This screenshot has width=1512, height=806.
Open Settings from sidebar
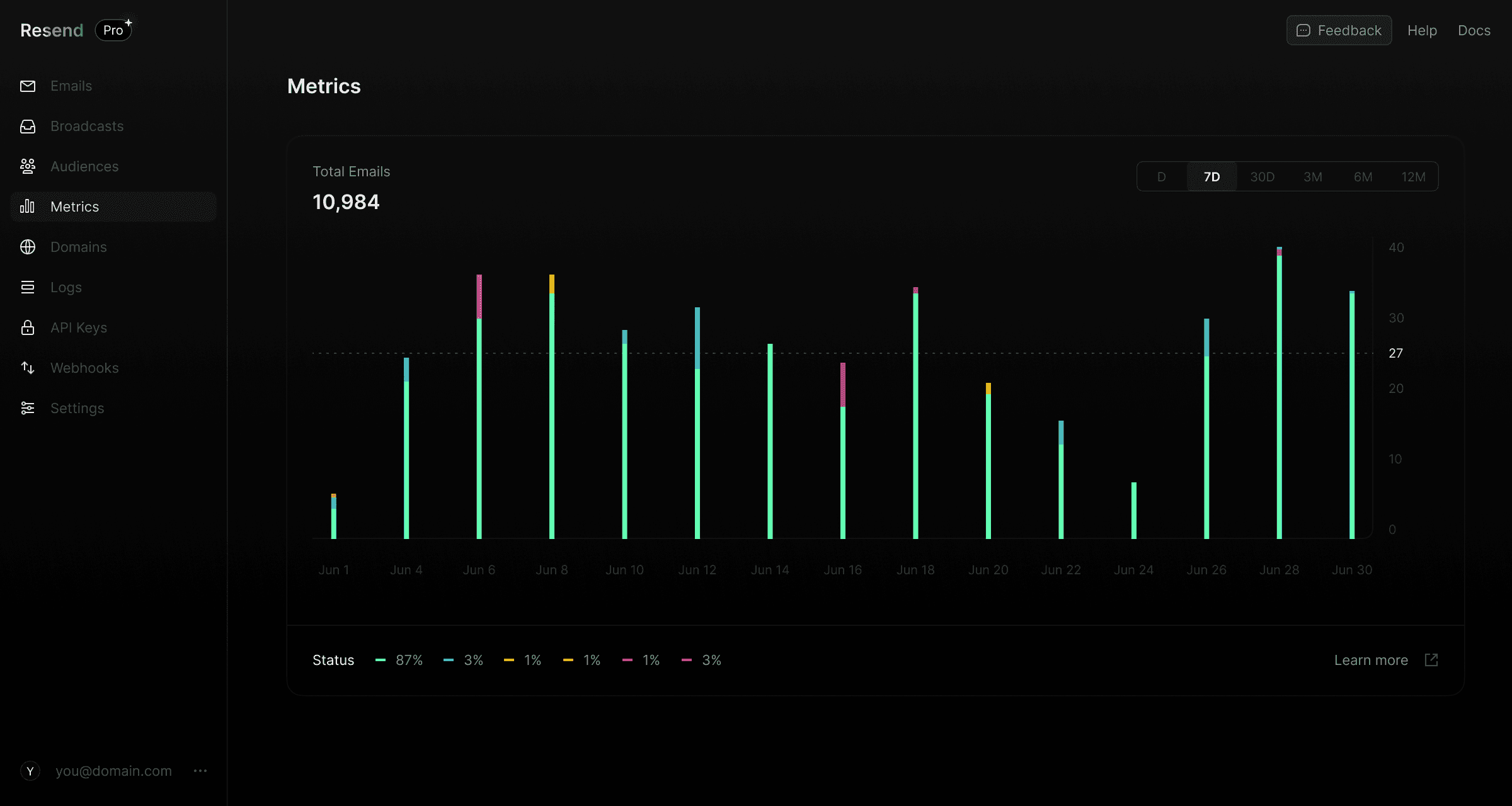point(113,408)
